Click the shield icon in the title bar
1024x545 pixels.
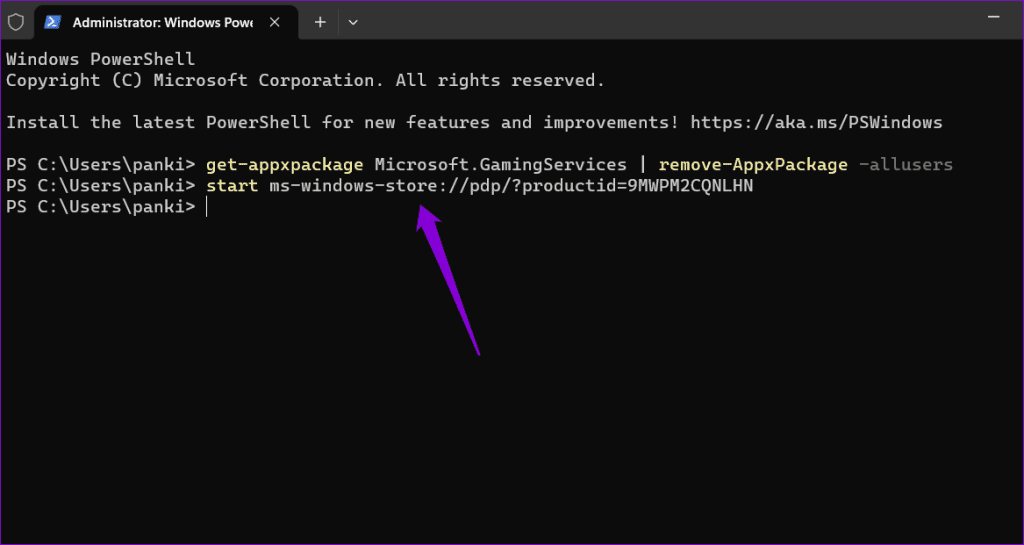pos(16,22)
